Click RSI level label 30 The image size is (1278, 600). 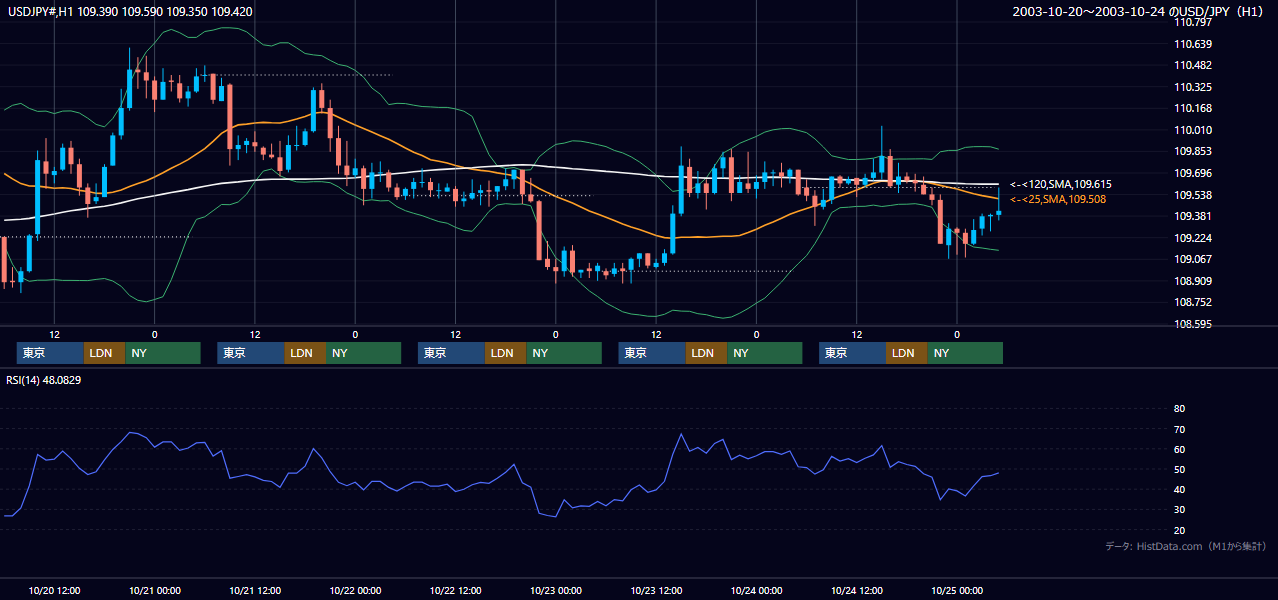click(x=1179, y=510)
